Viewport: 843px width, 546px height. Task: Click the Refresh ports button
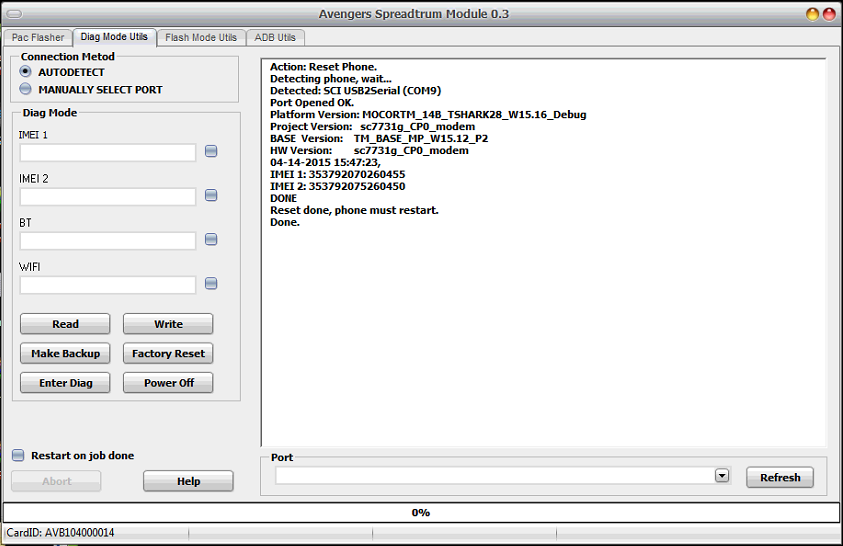780,477
